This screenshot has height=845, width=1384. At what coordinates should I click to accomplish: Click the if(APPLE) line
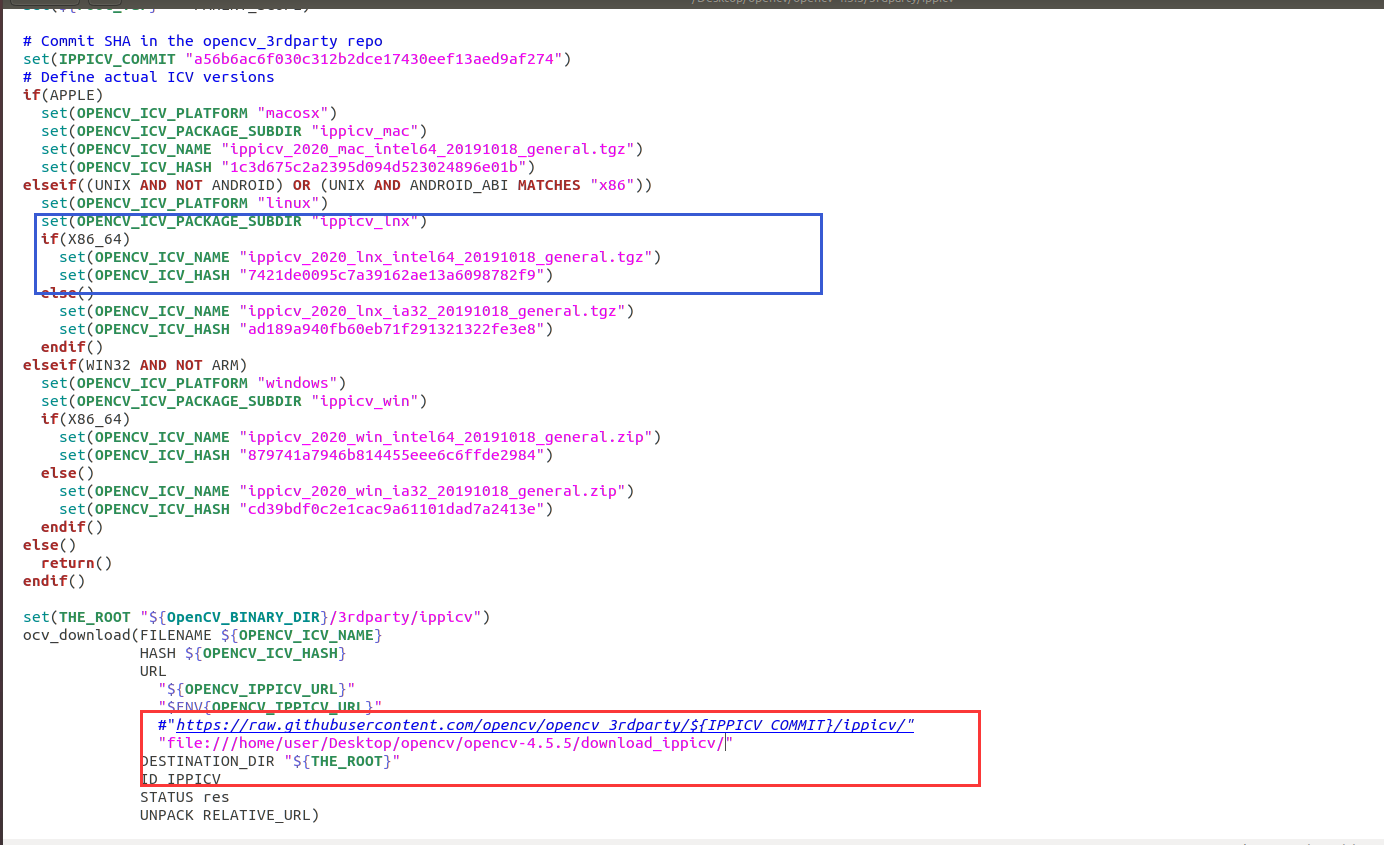pyautogui.click(x=63, y=95)
